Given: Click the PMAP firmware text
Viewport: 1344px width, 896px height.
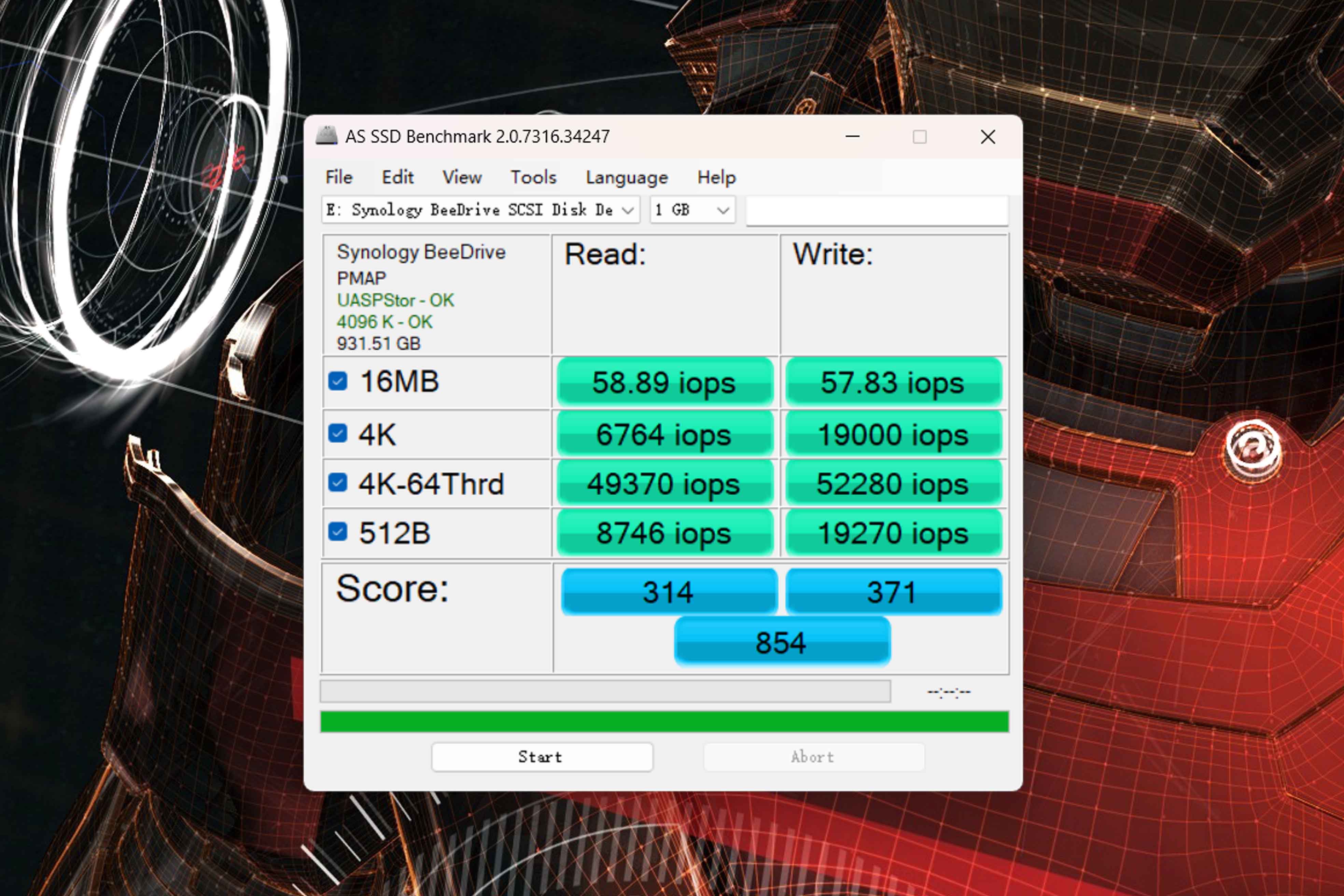Looking at the screenshot, I should click(361, 278).
